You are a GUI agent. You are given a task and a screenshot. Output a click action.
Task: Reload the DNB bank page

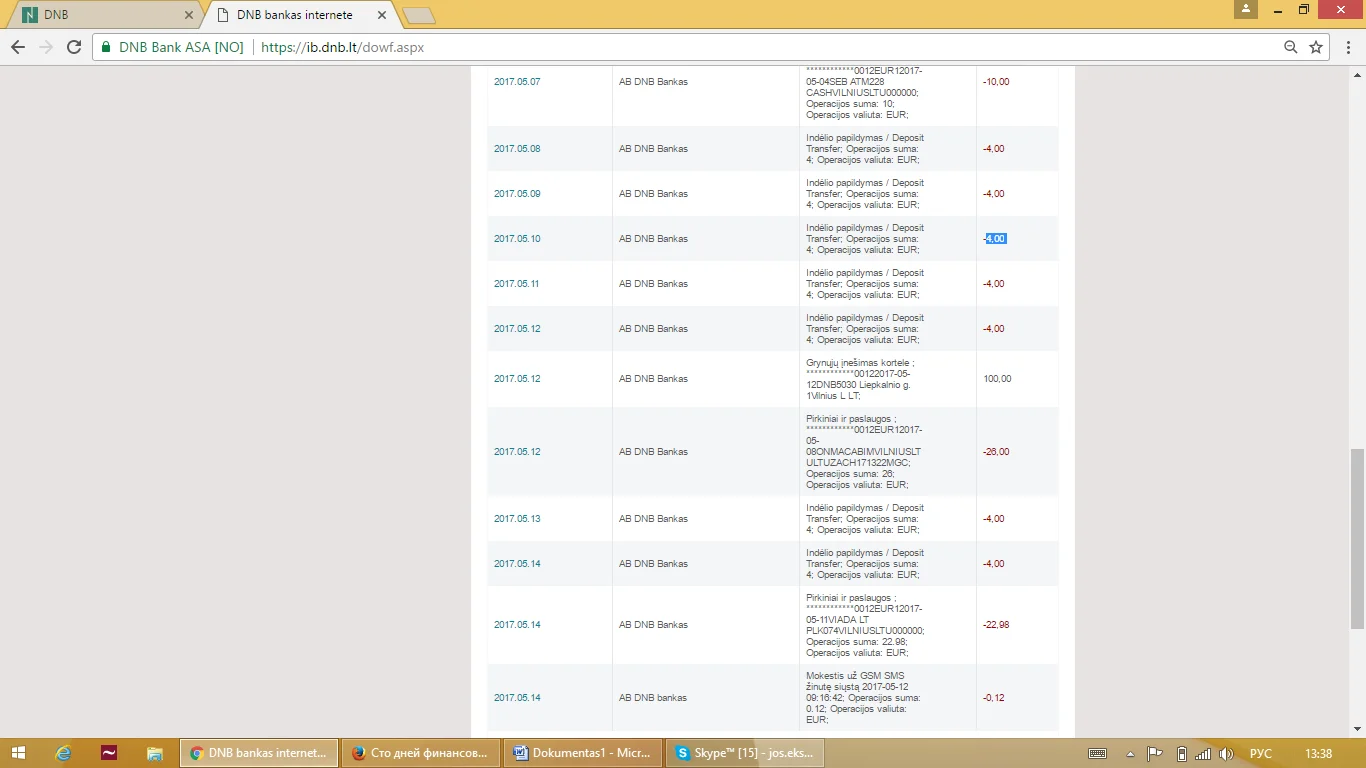pyautogui.click(x=74, y=47)
